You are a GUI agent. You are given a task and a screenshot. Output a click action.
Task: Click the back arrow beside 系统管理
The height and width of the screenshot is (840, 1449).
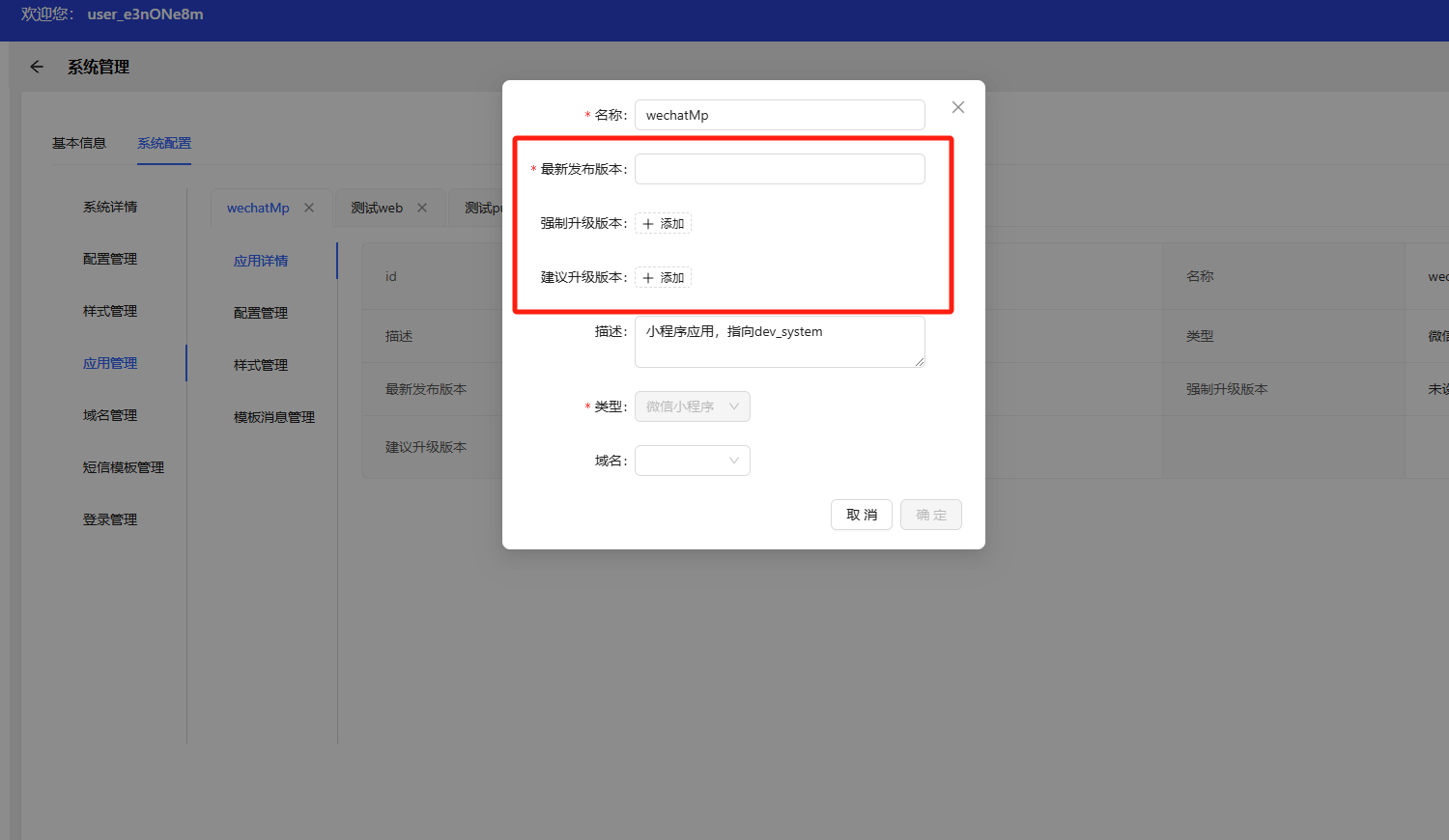pos(37,67)
